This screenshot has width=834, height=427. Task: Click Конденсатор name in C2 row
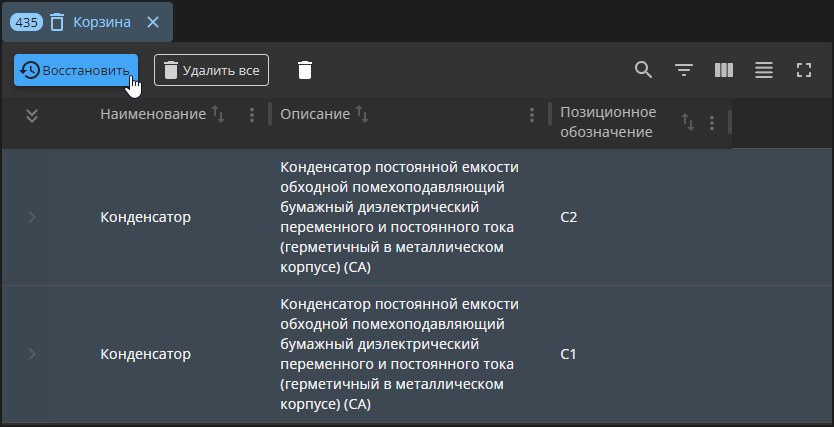146,217
